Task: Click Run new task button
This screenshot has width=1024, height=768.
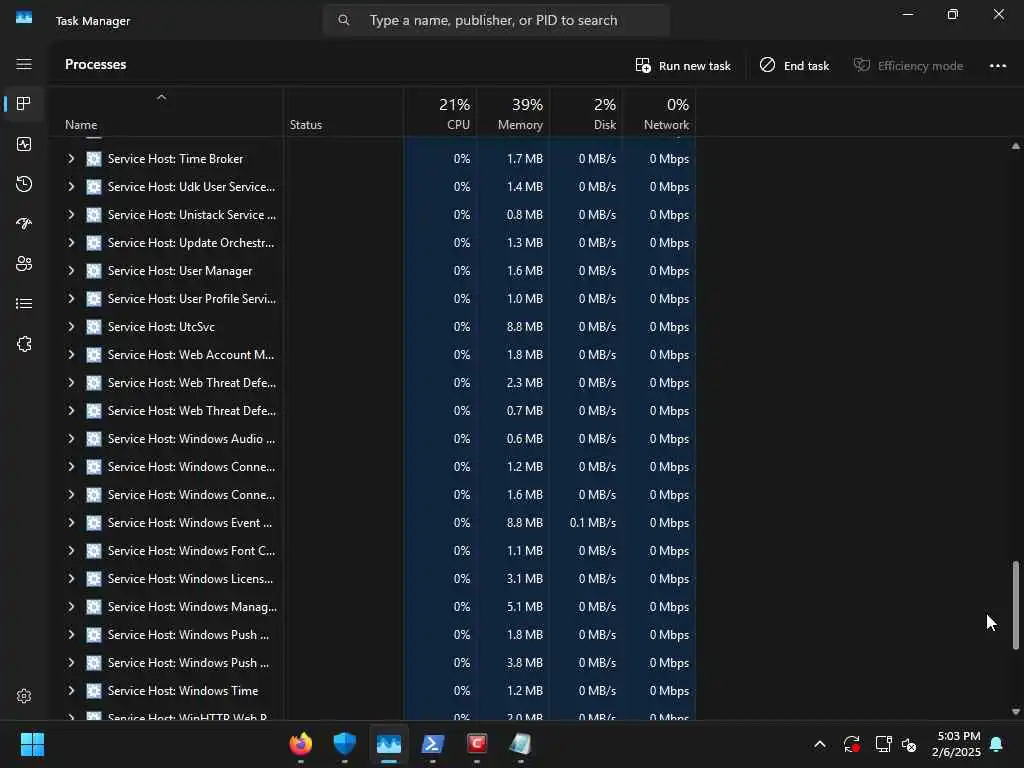Action: tap(682, 65)
